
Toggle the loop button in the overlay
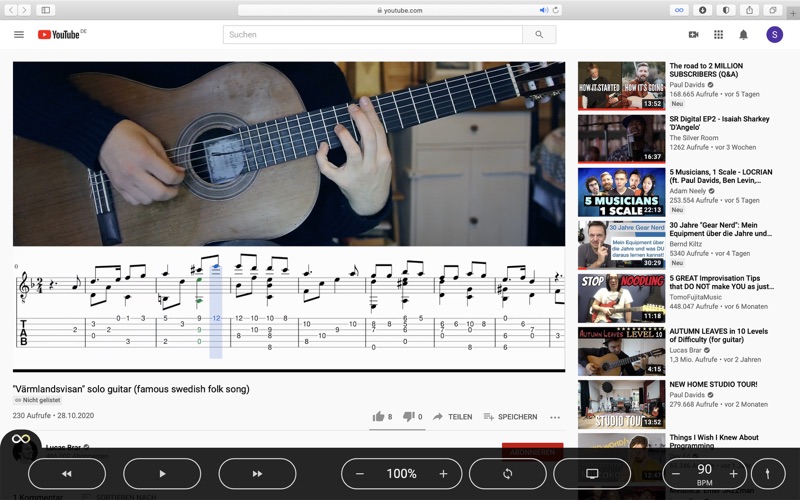click(507, 474)
